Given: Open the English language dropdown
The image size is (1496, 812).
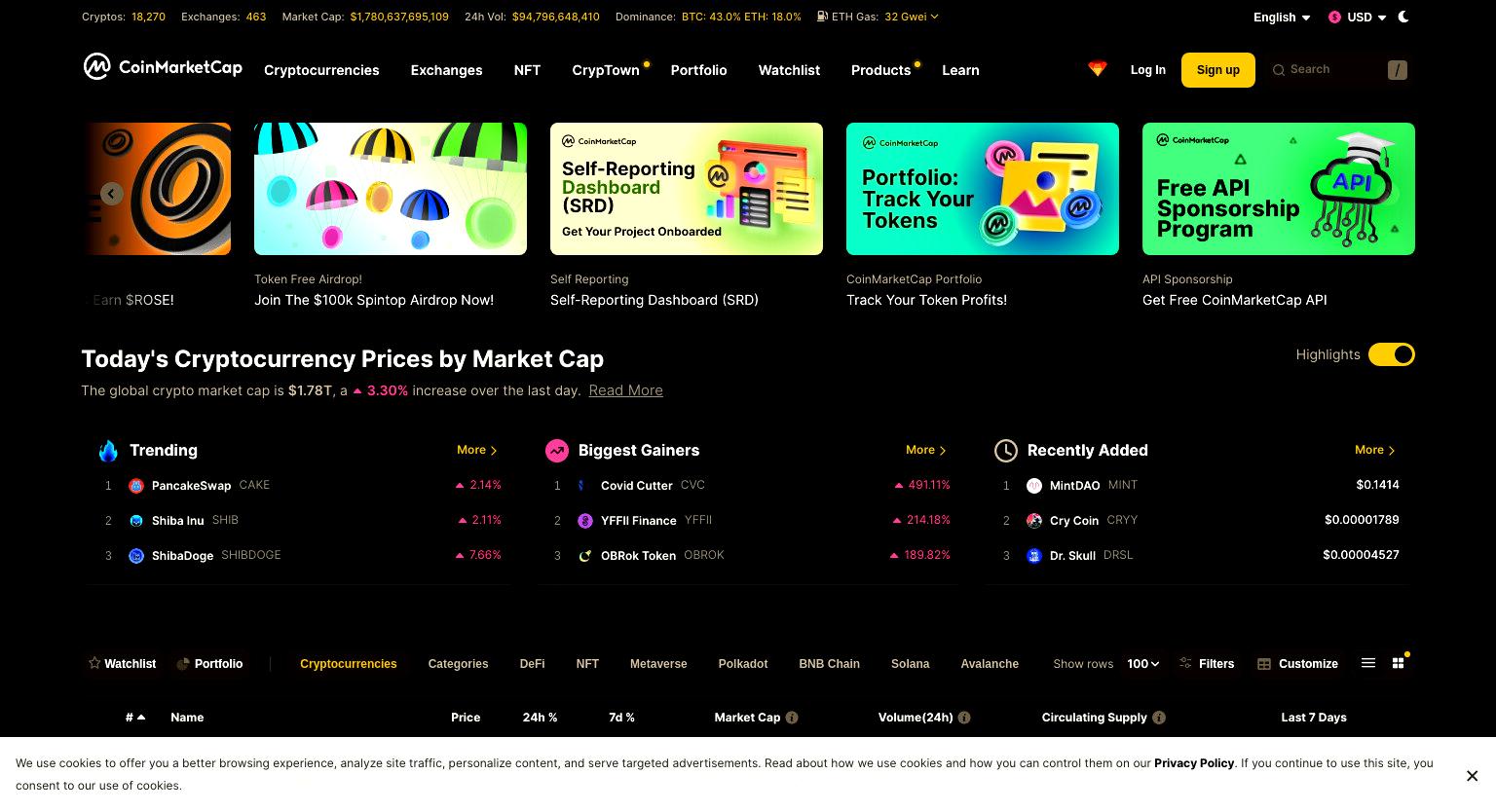Looking at the screenshot, I should [x=1282, y=18].
